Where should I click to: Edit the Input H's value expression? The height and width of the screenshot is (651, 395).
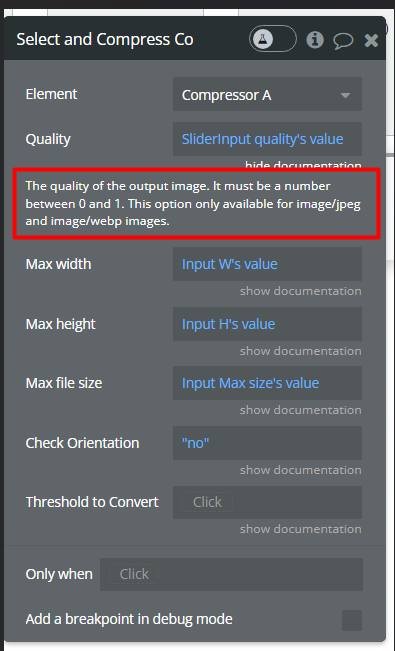[x=267, y=324]
